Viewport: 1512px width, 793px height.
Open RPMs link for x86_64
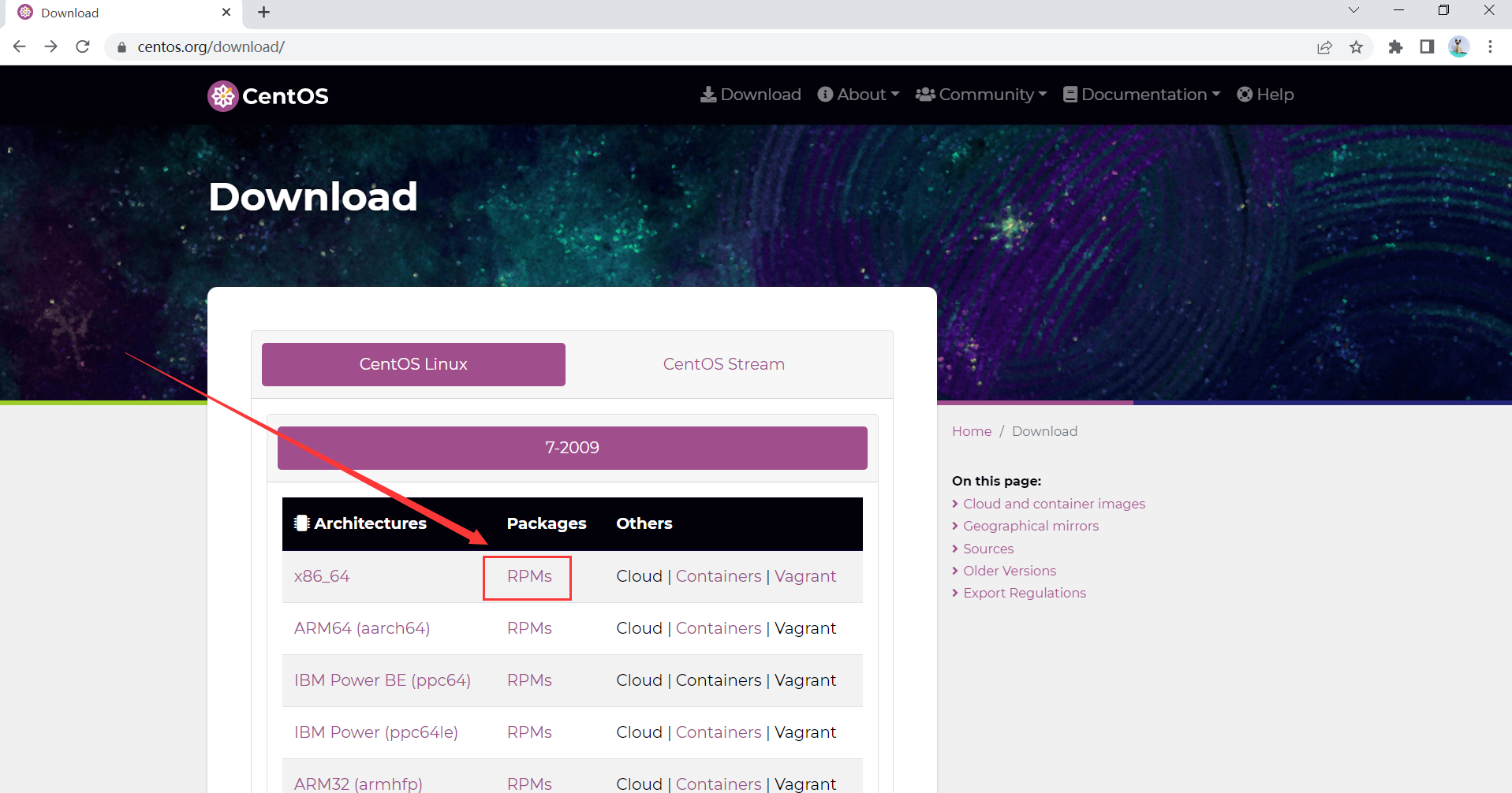pos(529,576)
